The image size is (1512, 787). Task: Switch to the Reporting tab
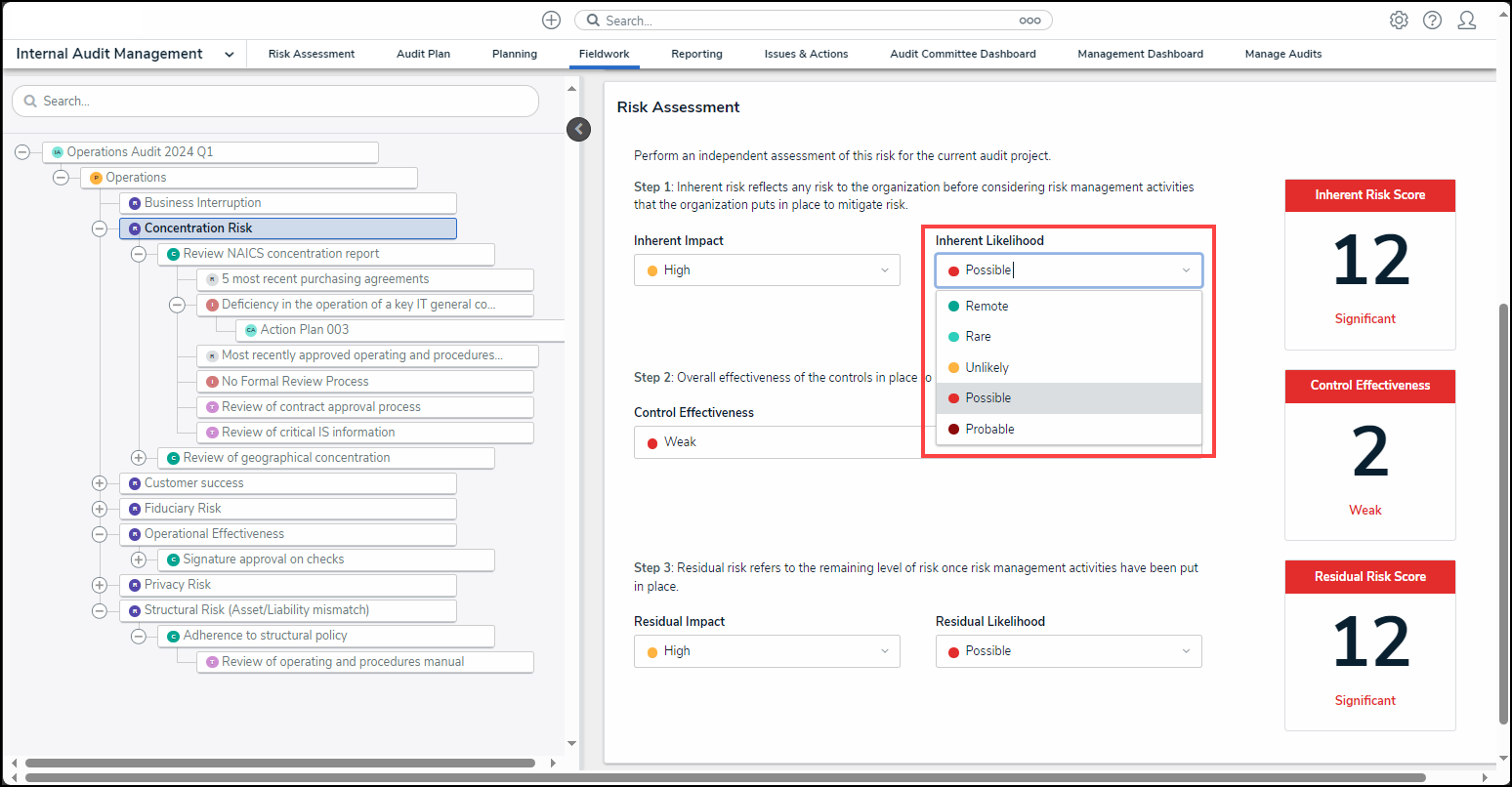pos(696,55)
